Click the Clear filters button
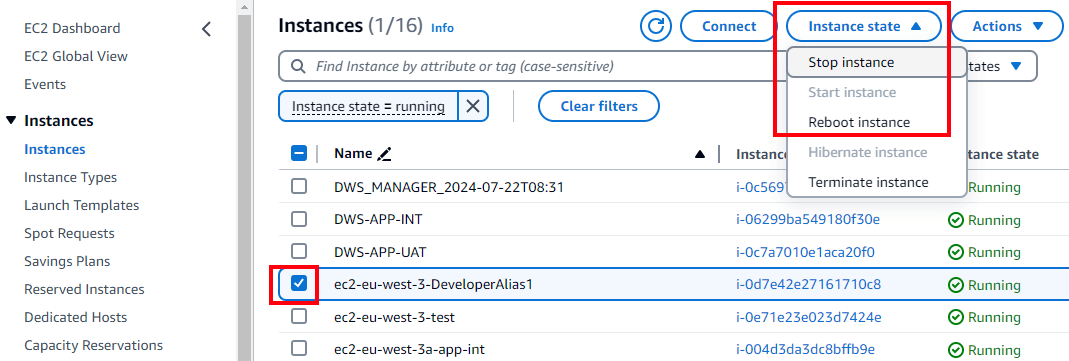The image size is (1069, 361). pyautogui.click(x=599, y=106)
